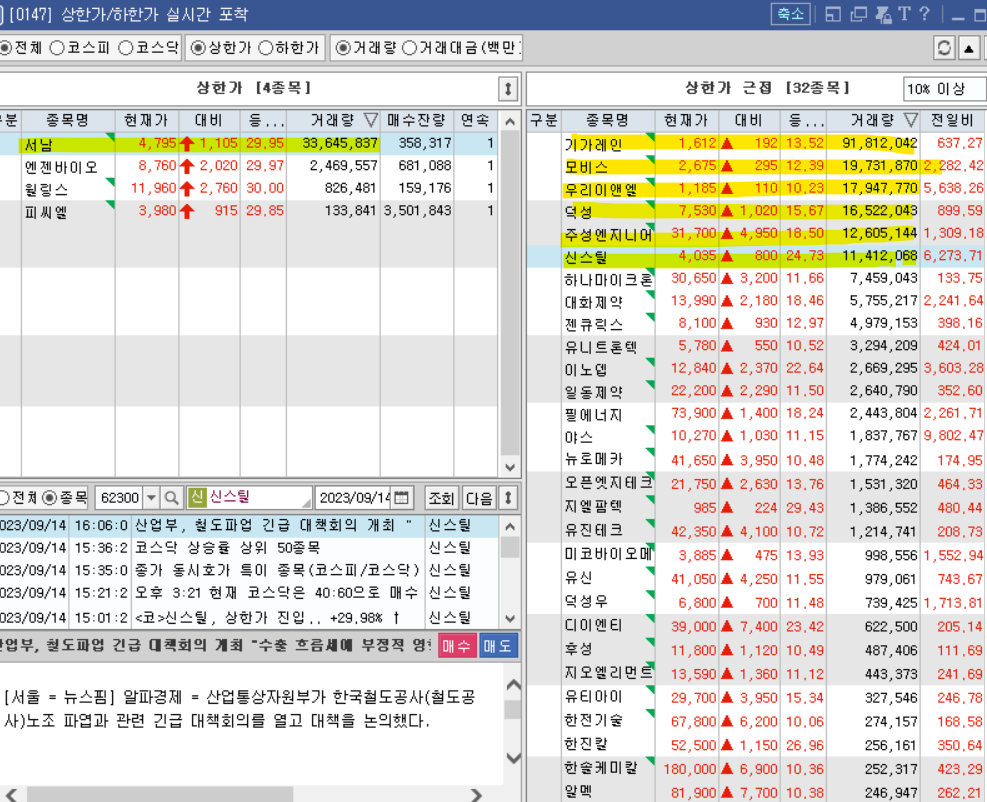The height and width of the screenshot is (802, 987).
Task: Sort 상한가 근접 list by 거래량 header
Action: [874, 120]
